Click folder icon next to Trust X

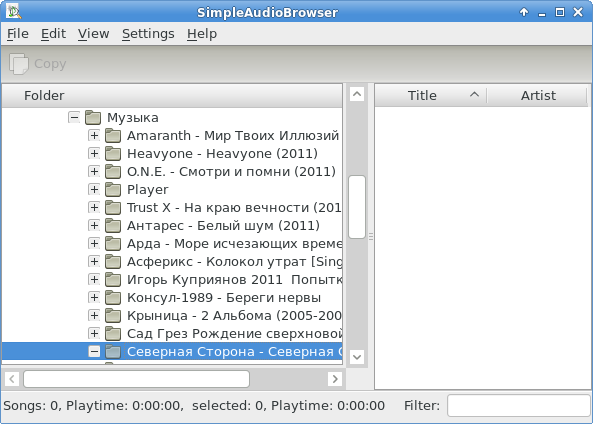click(113, 208)
